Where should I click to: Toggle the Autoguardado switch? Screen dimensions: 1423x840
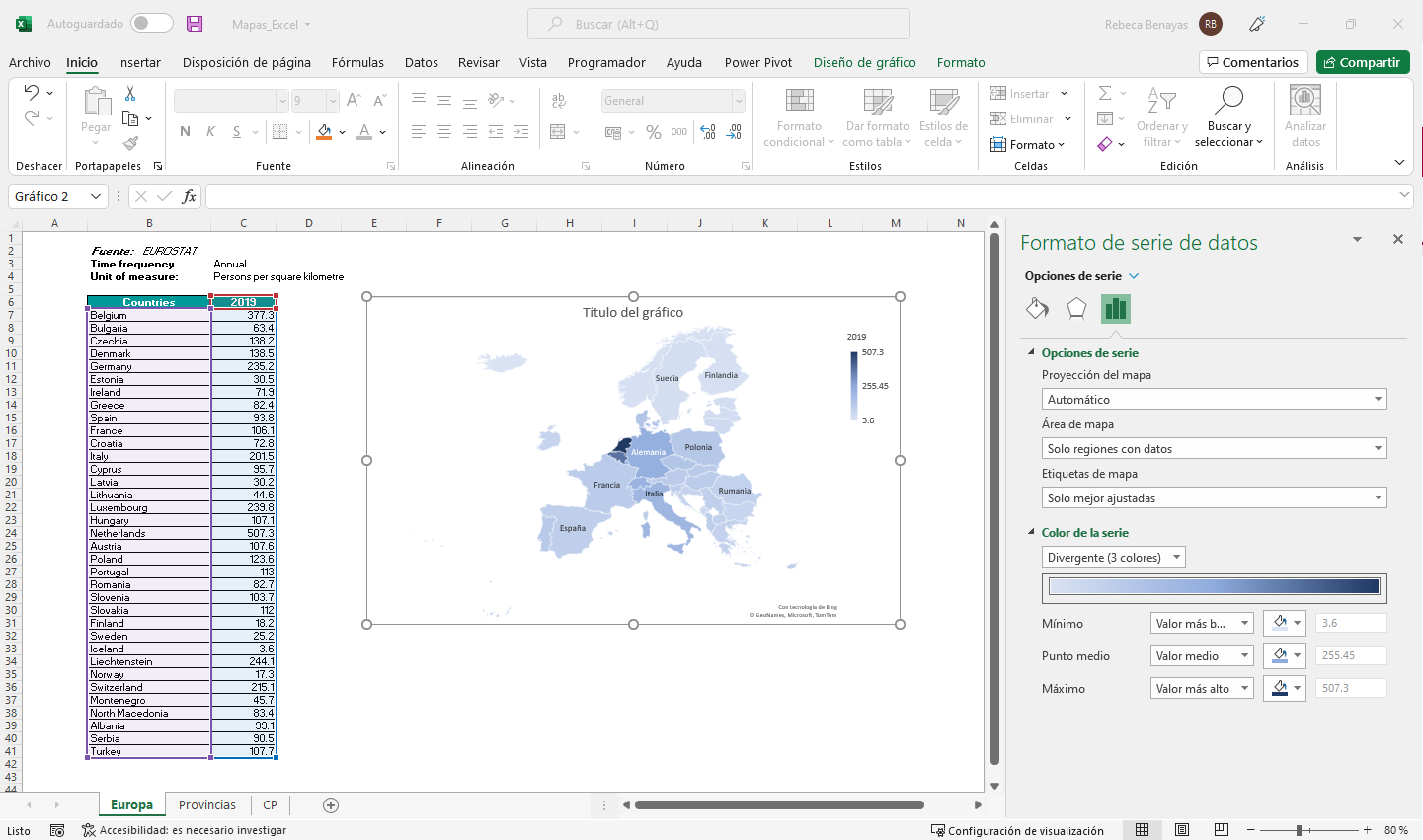151,24
